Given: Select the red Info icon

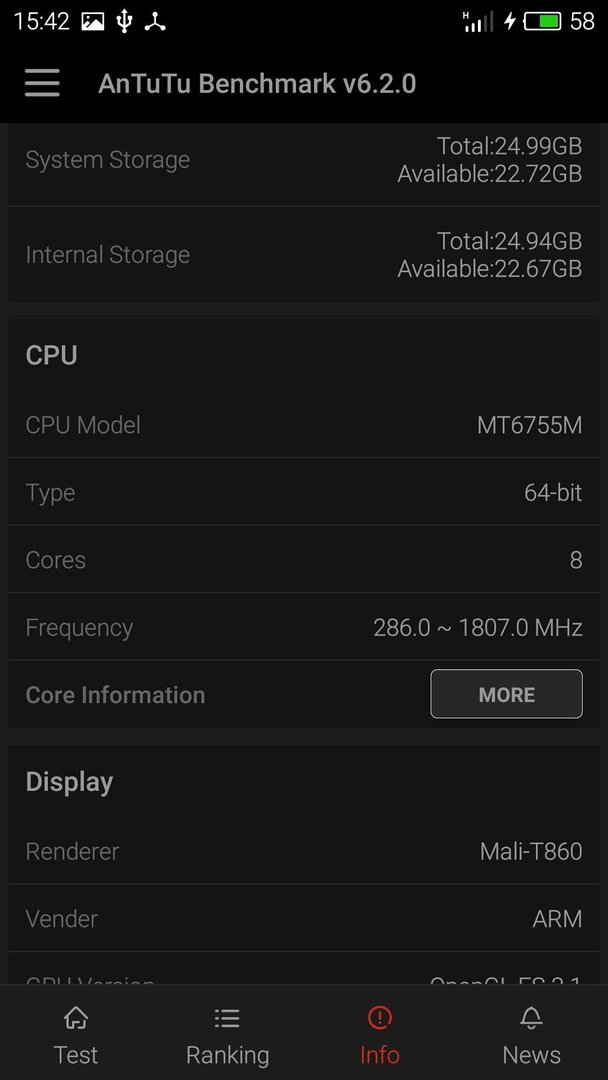Looking at the screenshot, I should tap(379, 1017).
